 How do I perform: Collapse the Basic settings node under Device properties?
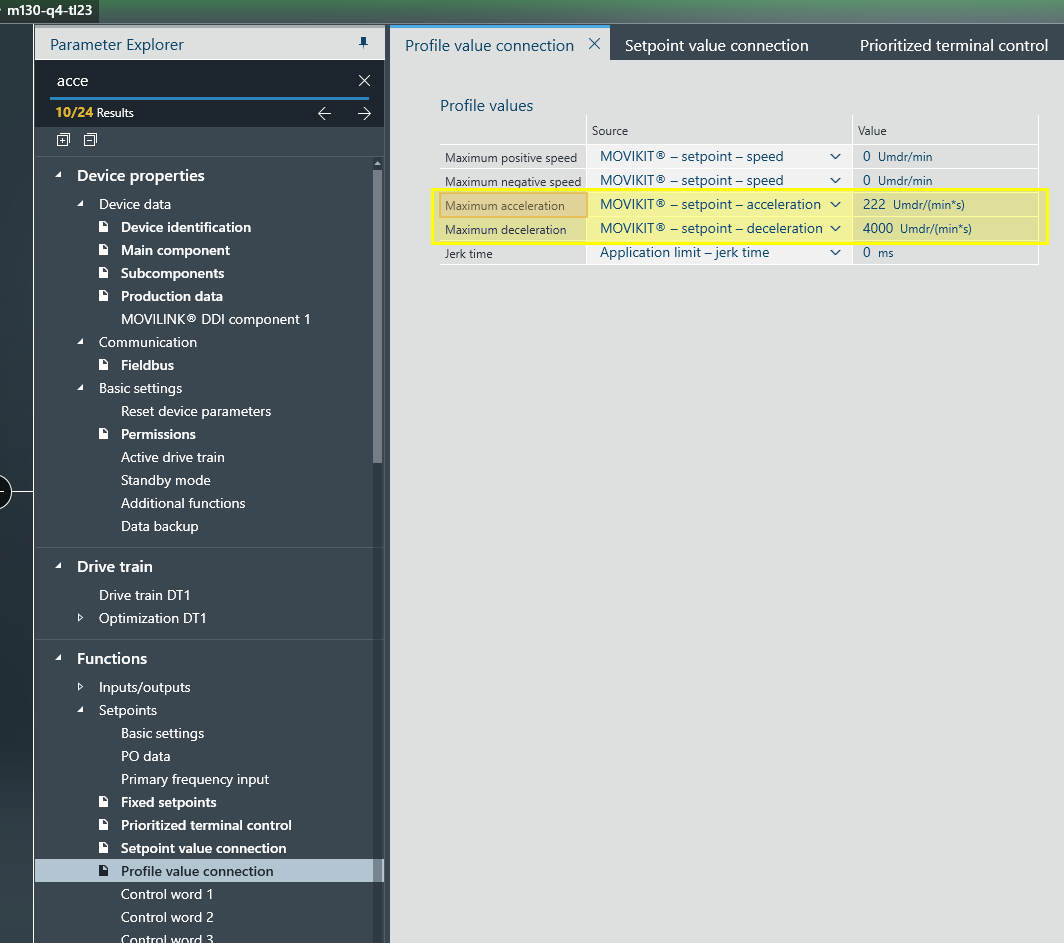pos(81,388)
